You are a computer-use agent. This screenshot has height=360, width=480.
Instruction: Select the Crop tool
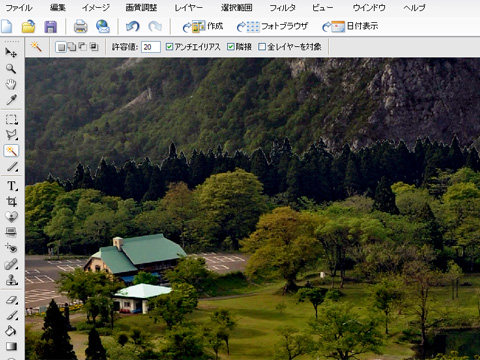click(x=11, y=201)
